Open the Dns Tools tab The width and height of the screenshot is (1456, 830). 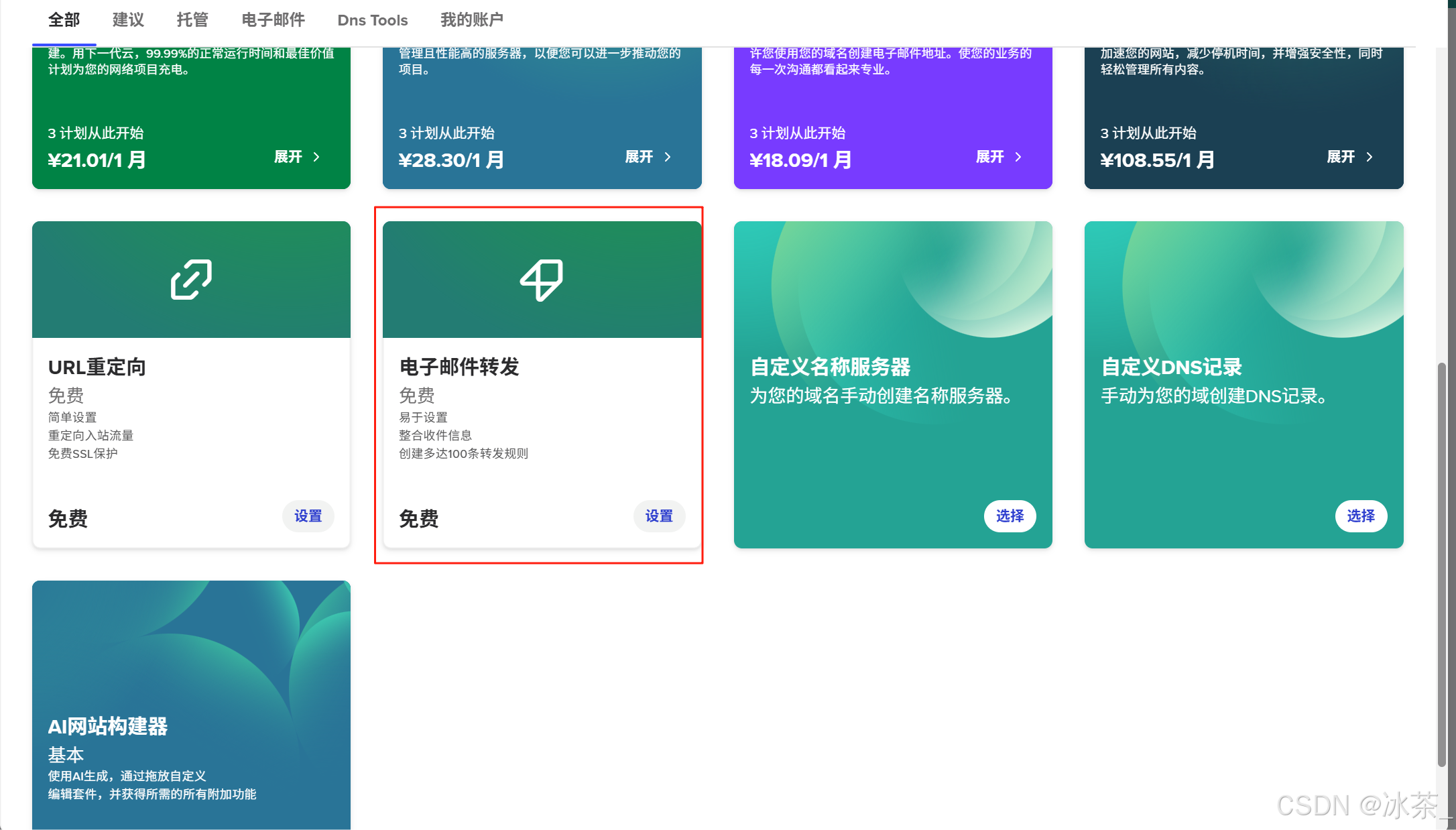click(x=372, y=20)
